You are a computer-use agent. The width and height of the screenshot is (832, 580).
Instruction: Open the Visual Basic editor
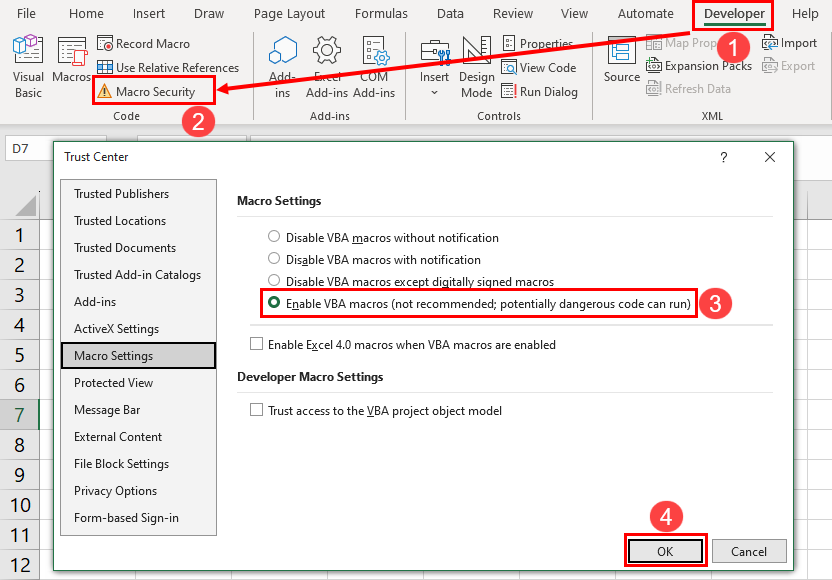(28, 66)
